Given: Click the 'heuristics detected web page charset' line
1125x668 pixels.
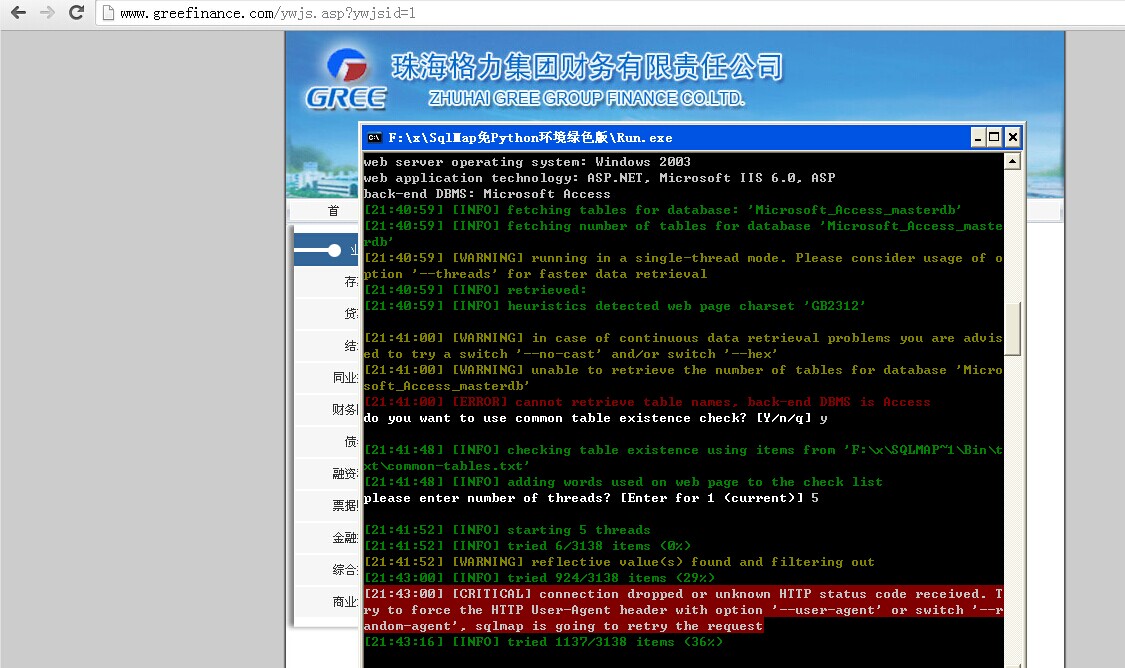Looking at the screenshot, I should [x=615, y=306].
